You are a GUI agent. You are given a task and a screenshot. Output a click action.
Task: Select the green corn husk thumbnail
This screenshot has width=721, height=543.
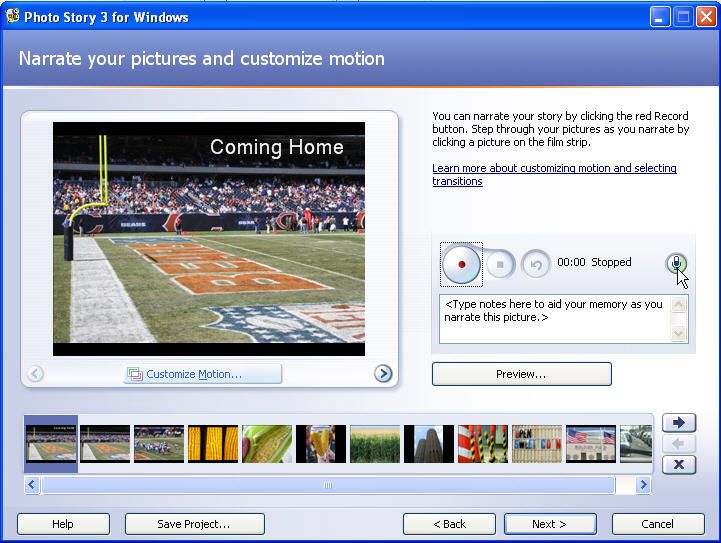tap(267, 444)
